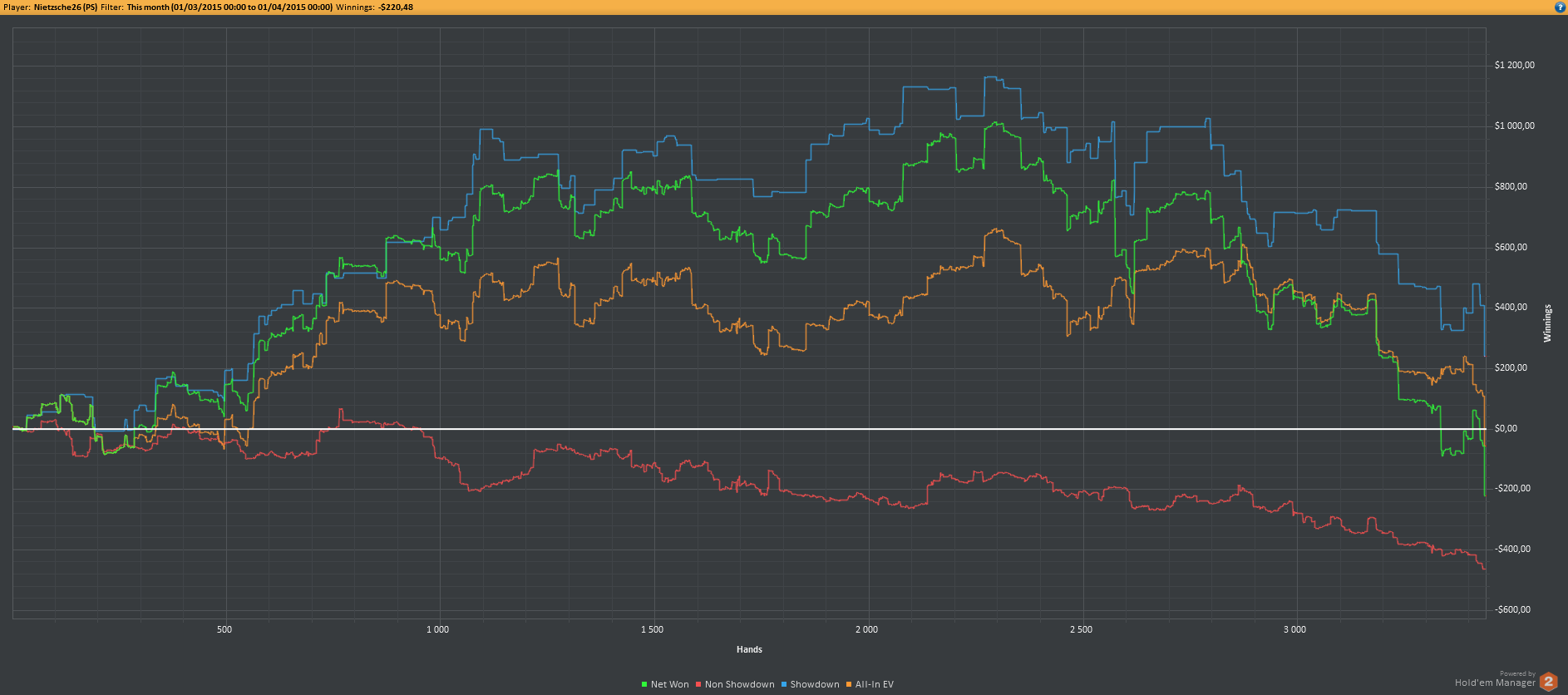Click the blue Showdown legend swatch

(784, 684)
